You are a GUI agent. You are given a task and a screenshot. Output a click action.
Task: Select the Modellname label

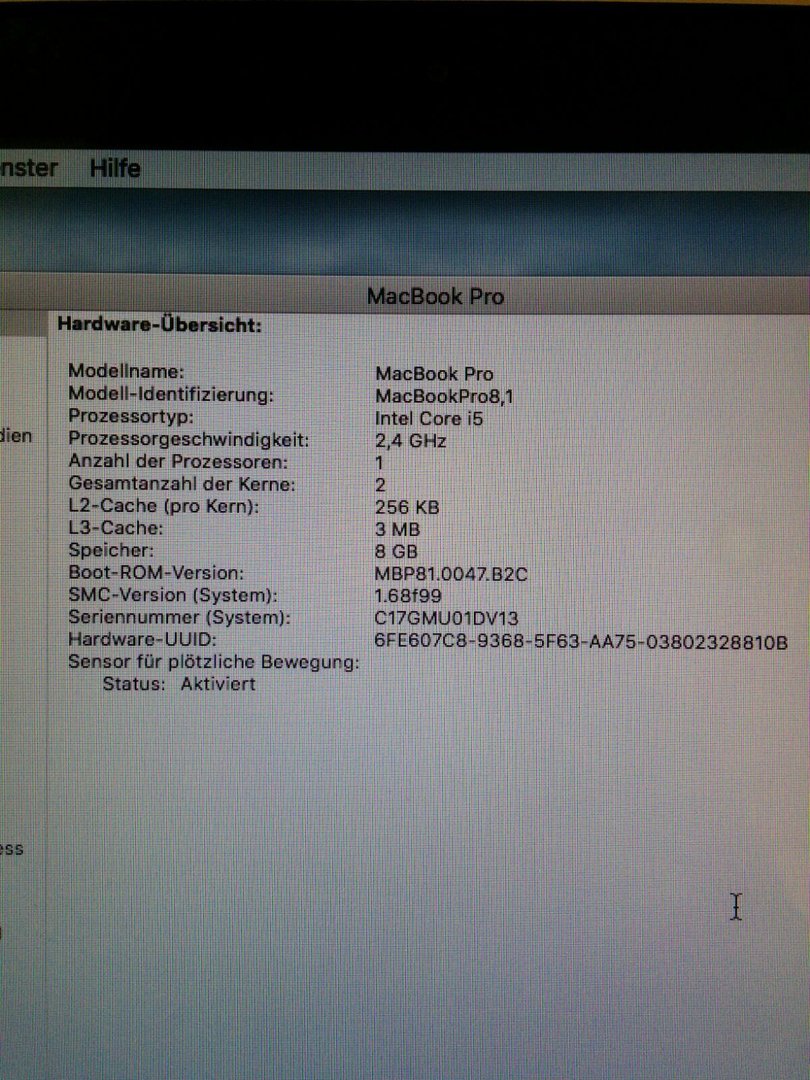pyautogui.click(x=126, y=371)
